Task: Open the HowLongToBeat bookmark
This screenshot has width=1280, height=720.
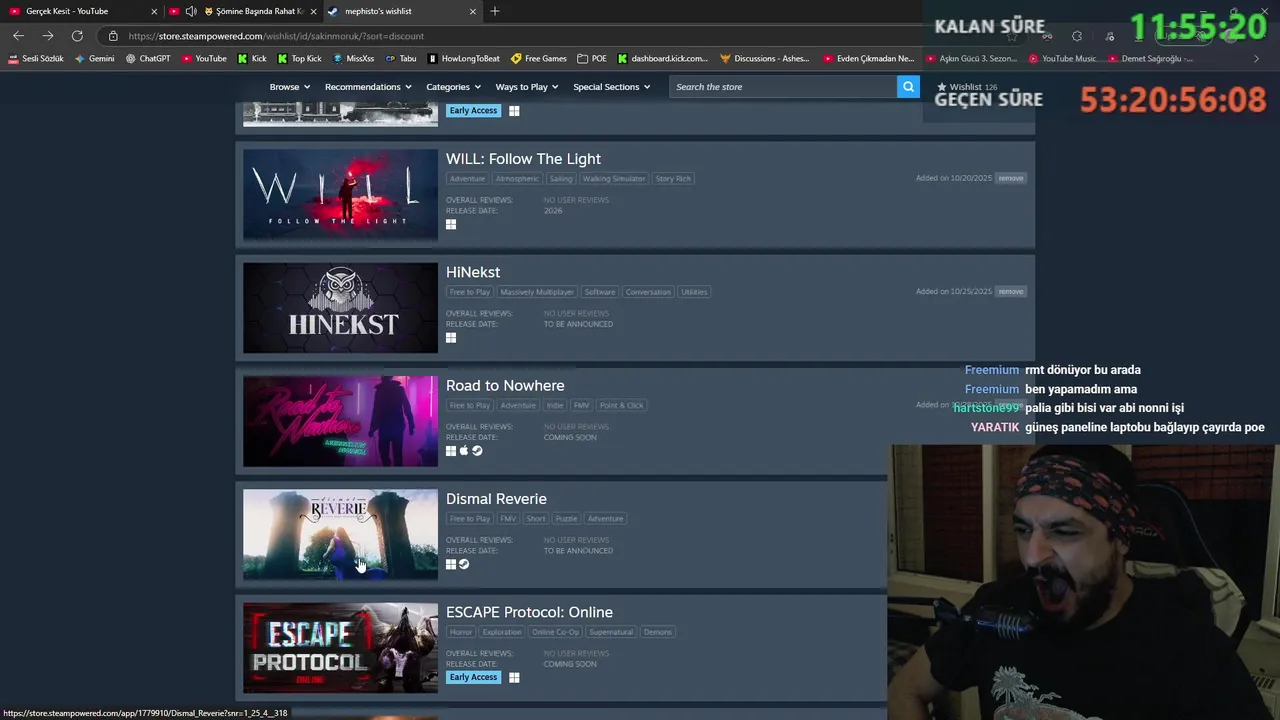Action: [464, 59]
